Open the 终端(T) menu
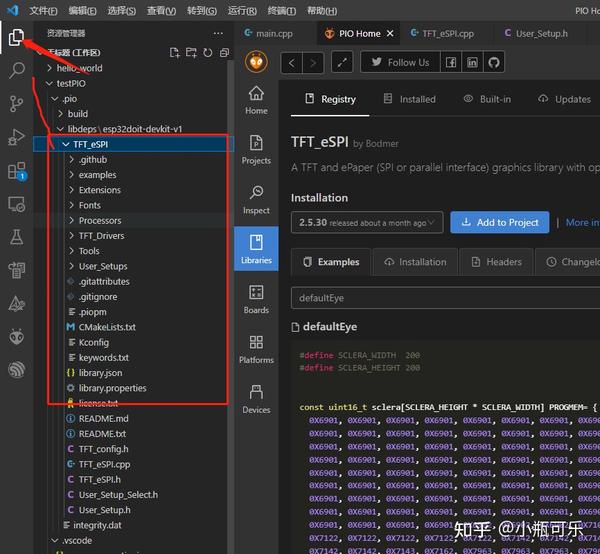 282,11
